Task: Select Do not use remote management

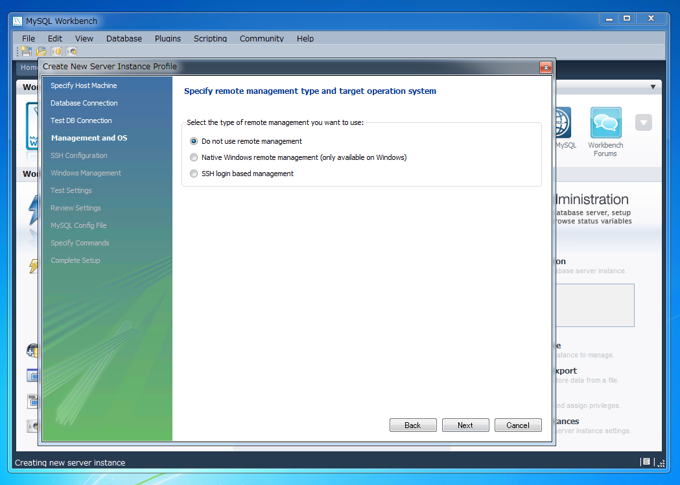Action: pyautogui.click(x=194, y=141)
